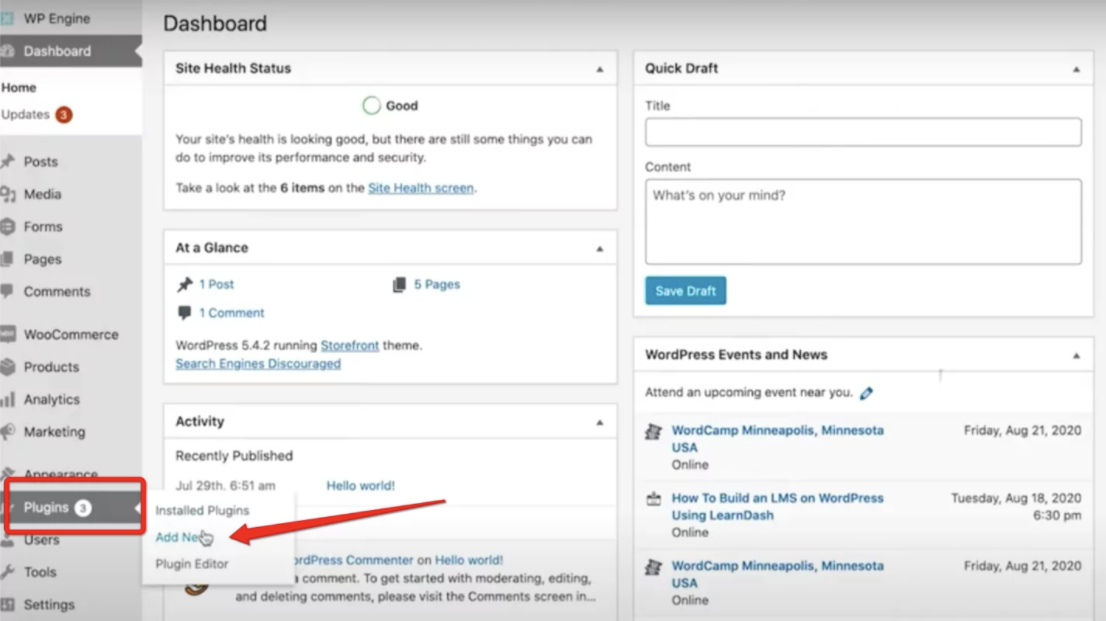
Task: Collapse the At a Glance panel
Action: pos(600,248)
